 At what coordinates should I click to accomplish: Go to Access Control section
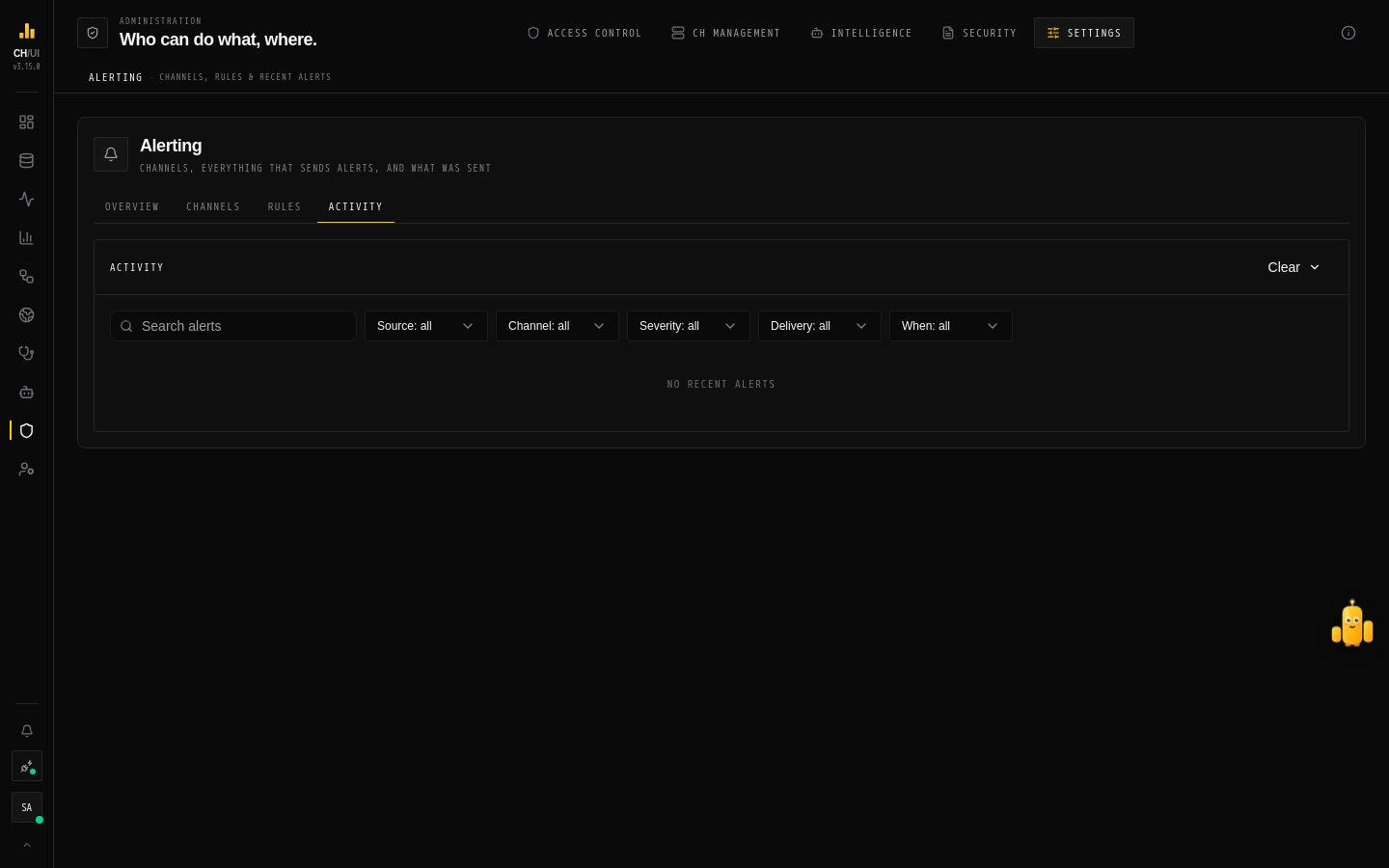point(585,33)
